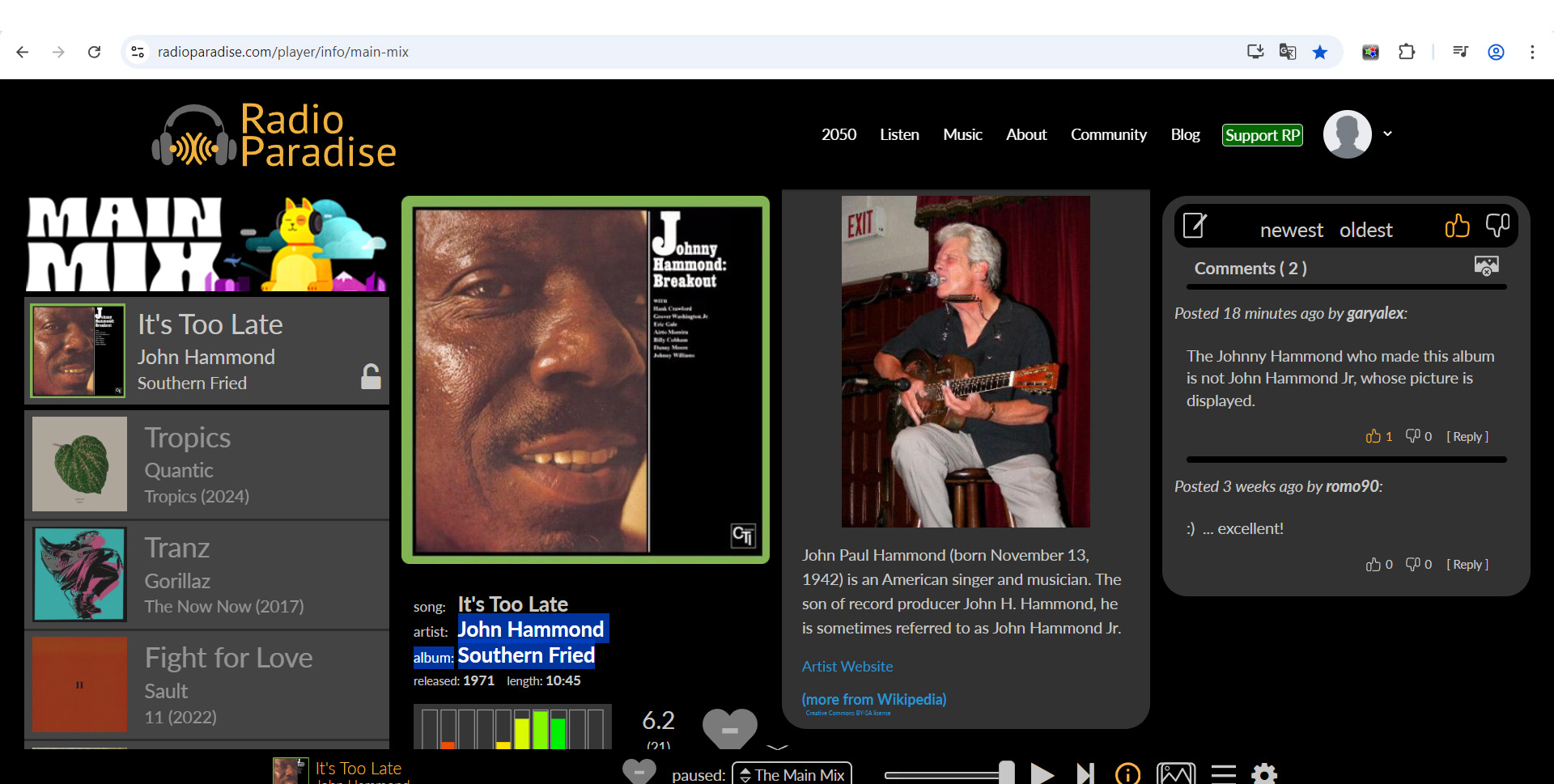Screen dimensions: 1554x784
Task: Expand the account menu chevron beside avatar
Action: pyautogui.click(x=1387, y=133)
